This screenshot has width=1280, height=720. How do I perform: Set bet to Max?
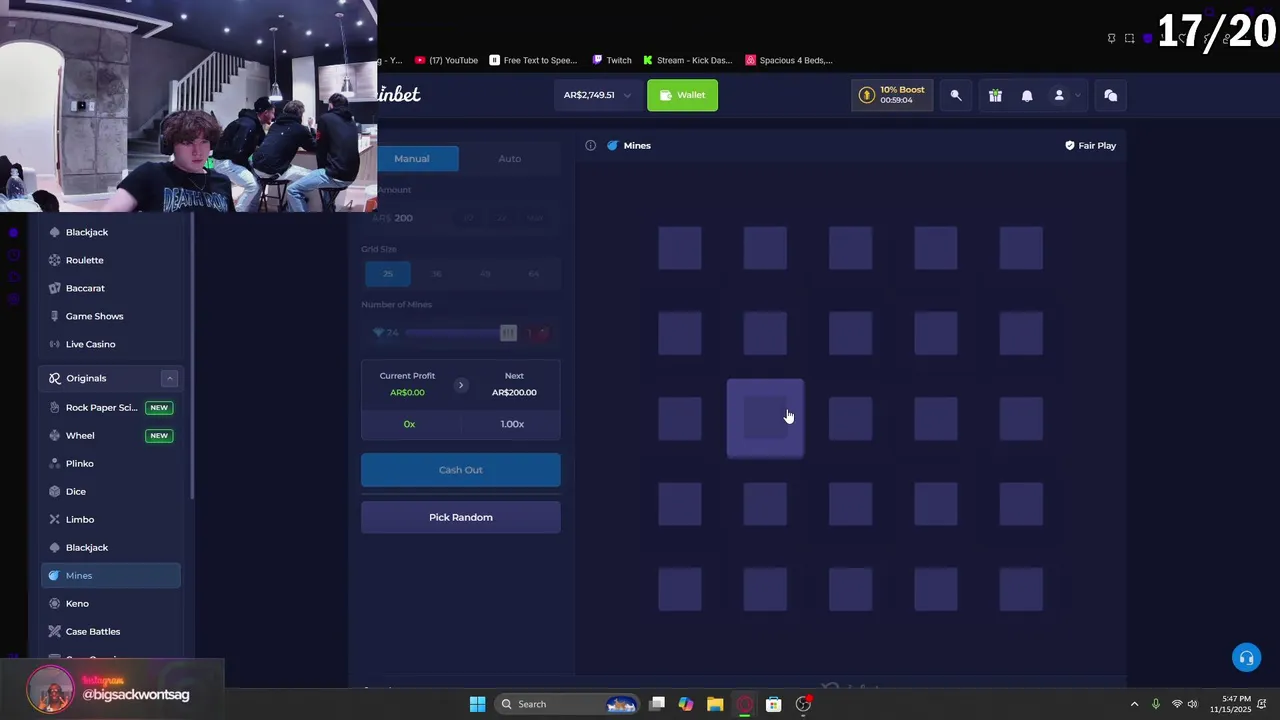click(x=535, y=218)
